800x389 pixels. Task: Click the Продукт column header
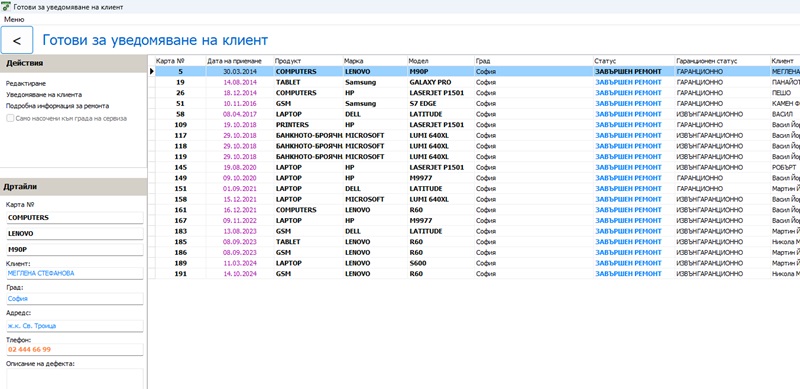coord(308,61)
